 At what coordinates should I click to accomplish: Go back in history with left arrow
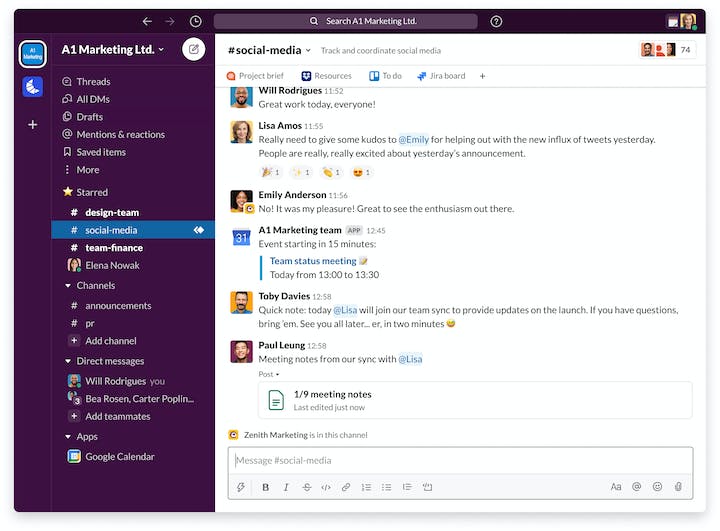[x=147, y=21]
